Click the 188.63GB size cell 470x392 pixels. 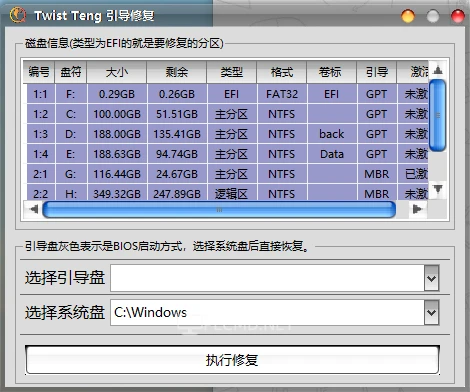click(x=117, y=154)
